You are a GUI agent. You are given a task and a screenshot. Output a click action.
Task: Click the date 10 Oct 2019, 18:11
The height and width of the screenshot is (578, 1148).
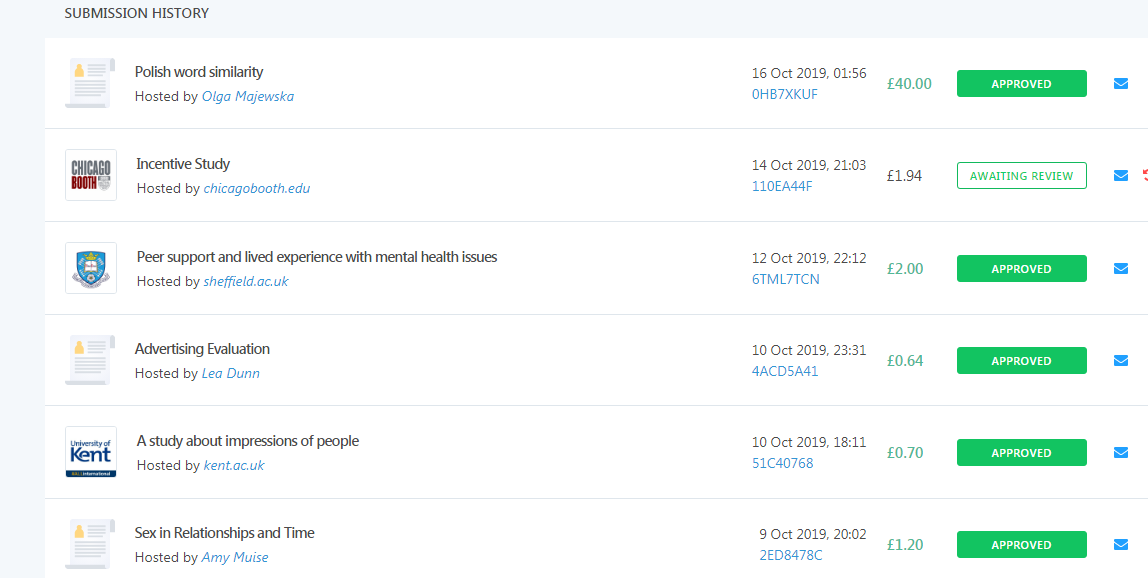click(809, 442)
